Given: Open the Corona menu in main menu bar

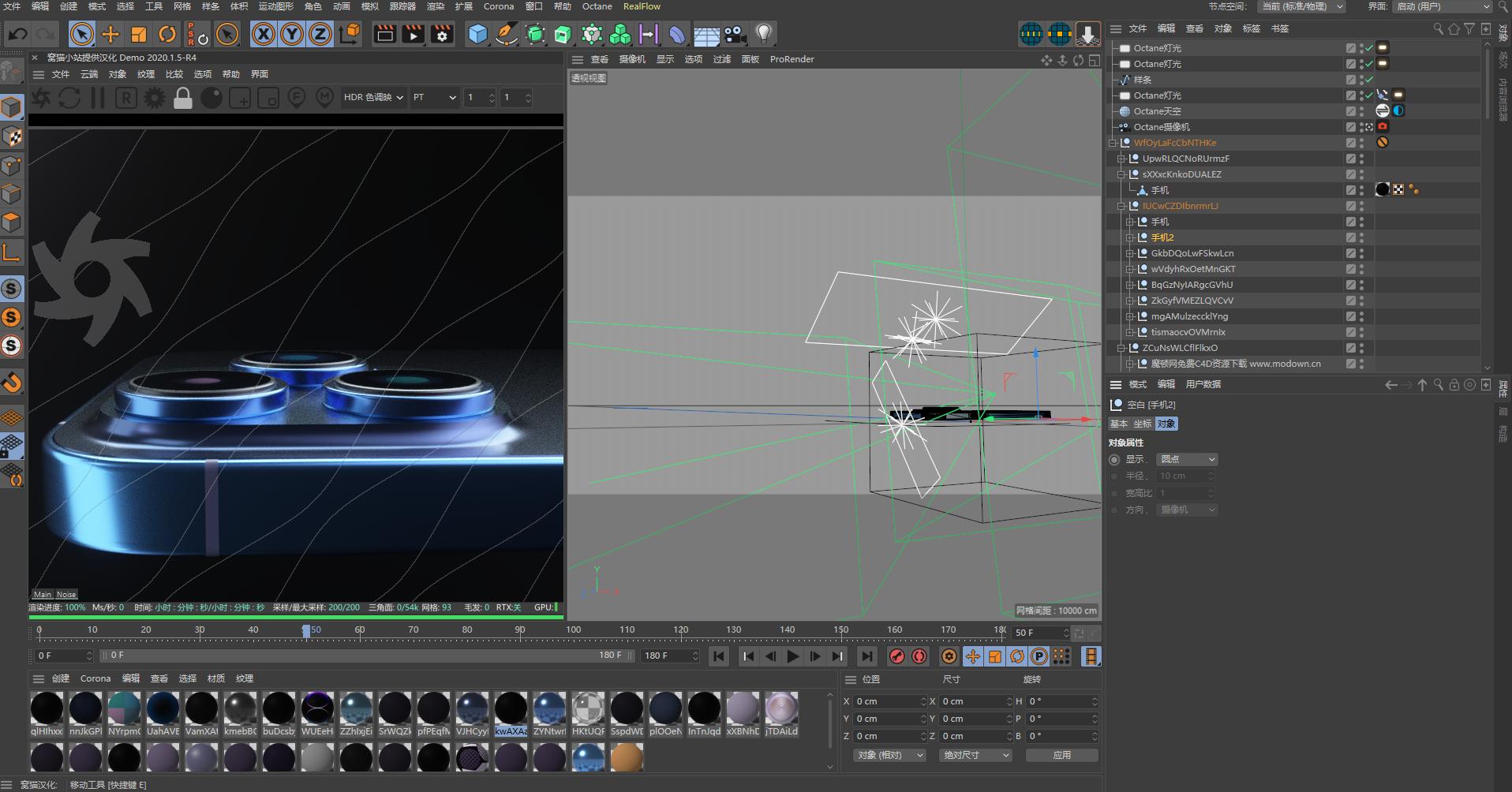Looking at the screenshot, I should [x=499, y=6].
